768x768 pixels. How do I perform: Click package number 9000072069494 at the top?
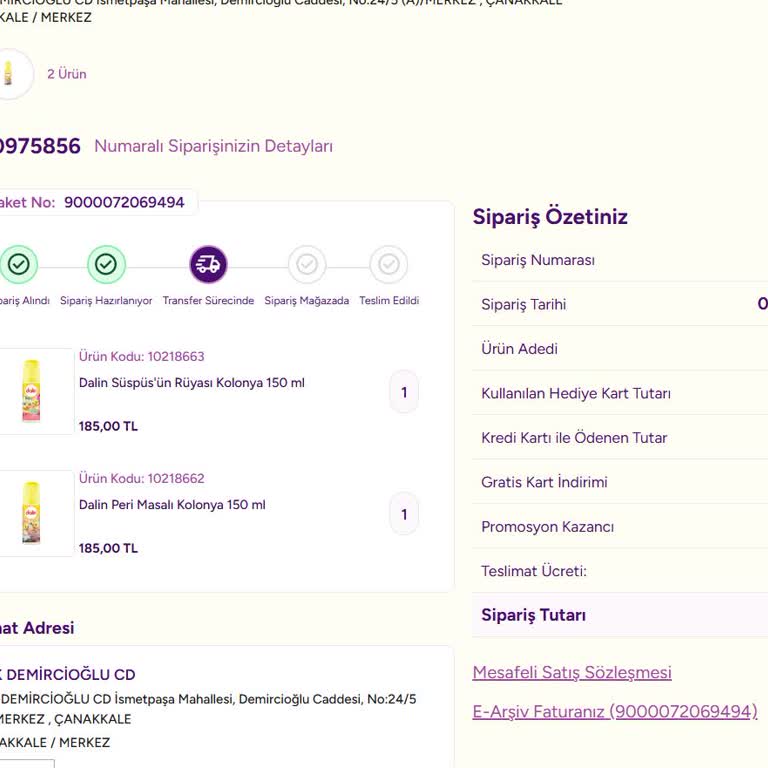point(124,202)
